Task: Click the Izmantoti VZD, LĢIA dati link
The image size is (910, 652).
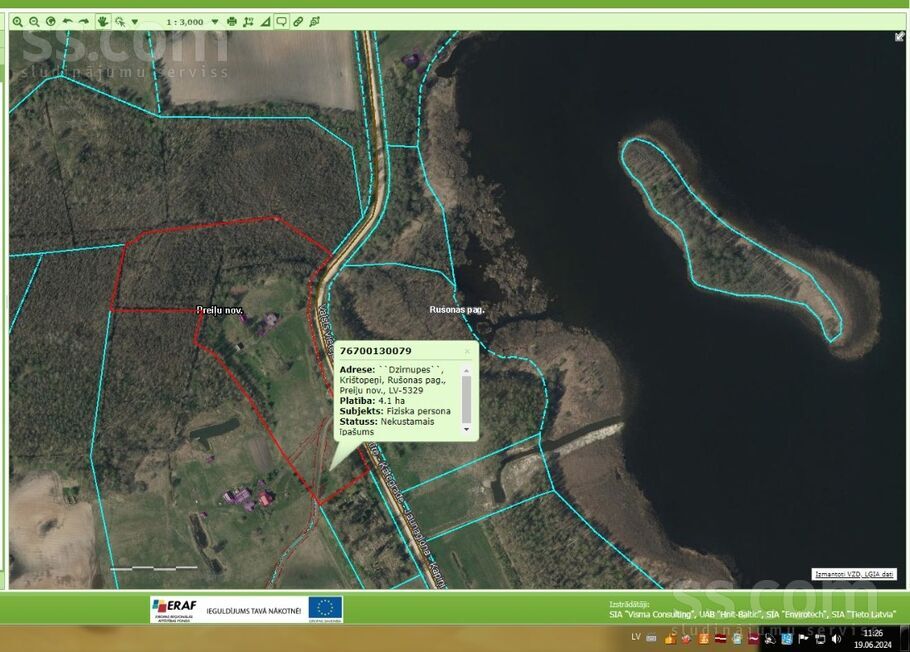Action: point(853,574)
